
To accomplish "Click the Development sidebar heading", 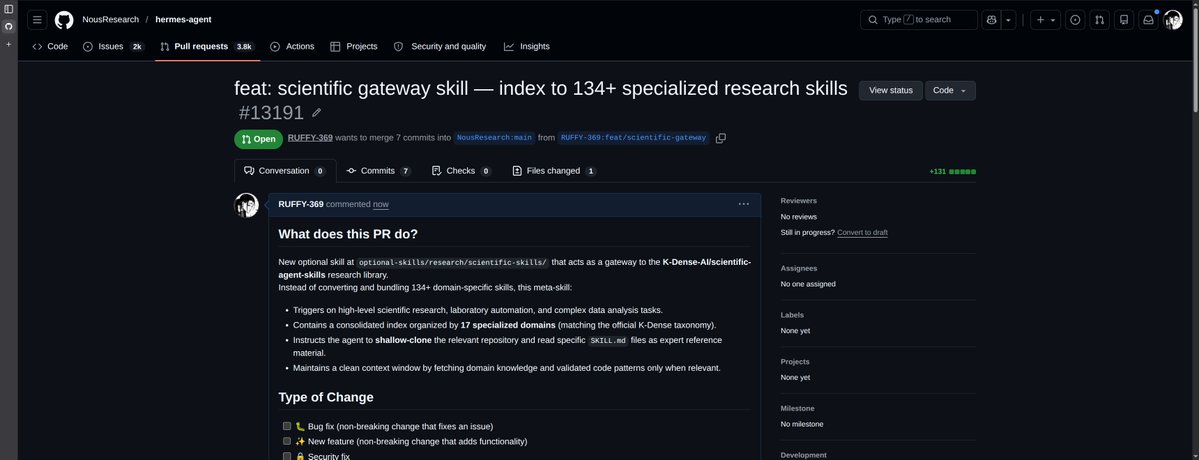I will pyautogui.click(x=803, y=455).
